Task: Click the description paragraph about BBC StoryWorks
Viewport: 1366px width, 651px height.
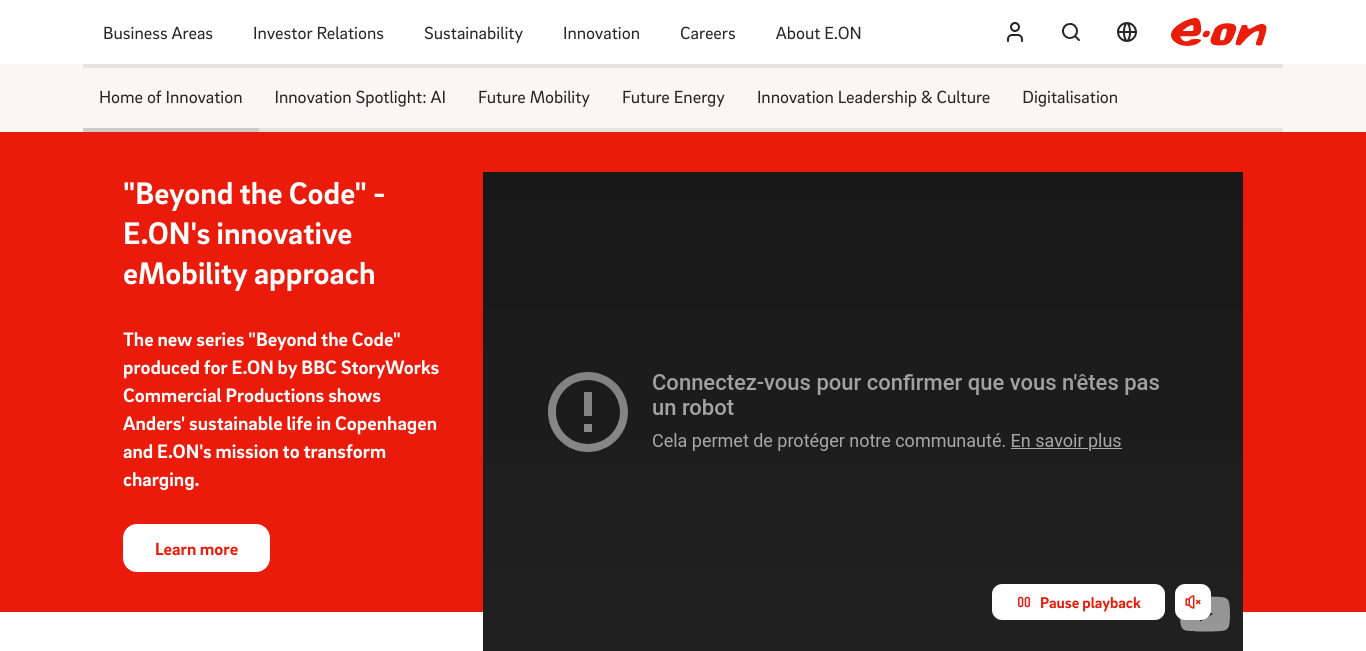Action: 281,410
